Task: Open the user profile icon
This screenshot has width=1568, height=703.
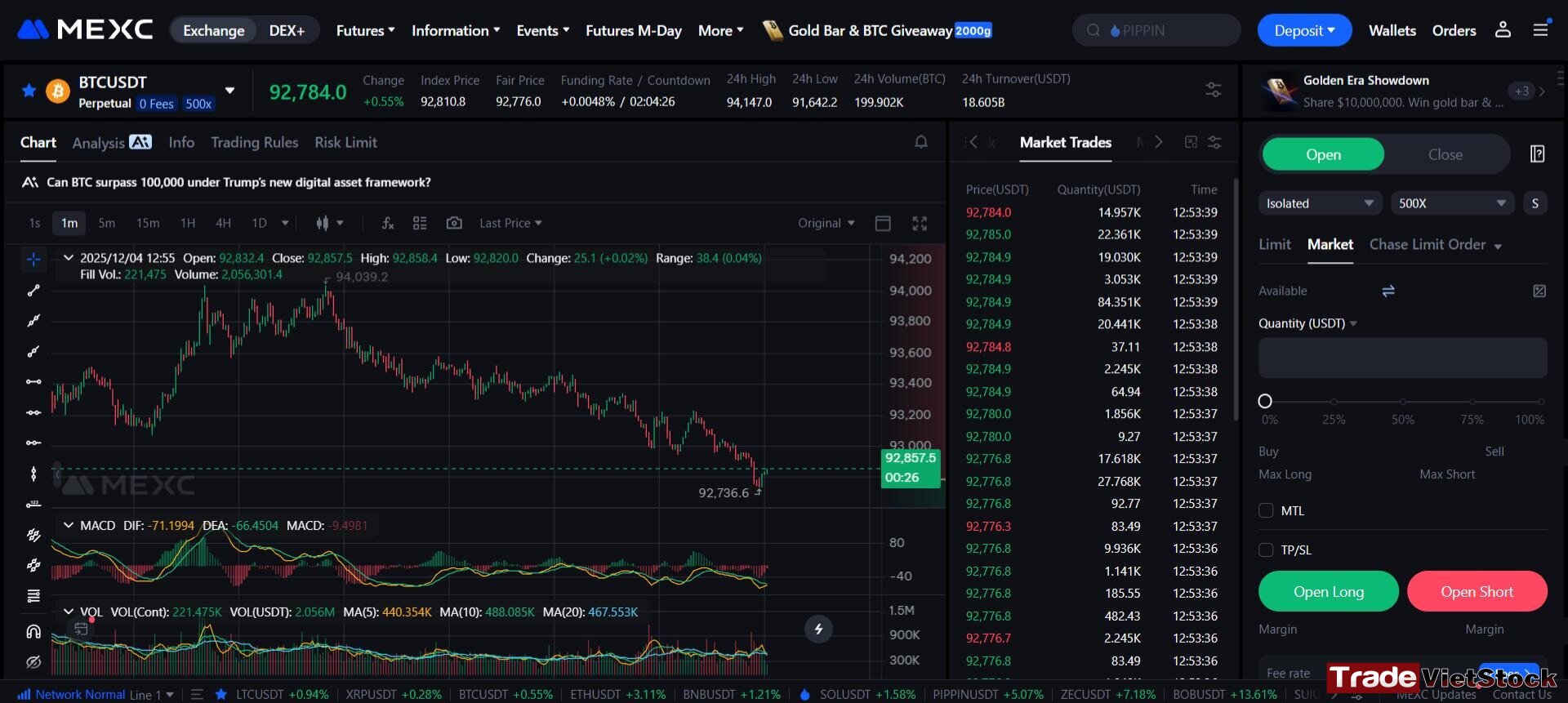Action: click(1503, 30)
